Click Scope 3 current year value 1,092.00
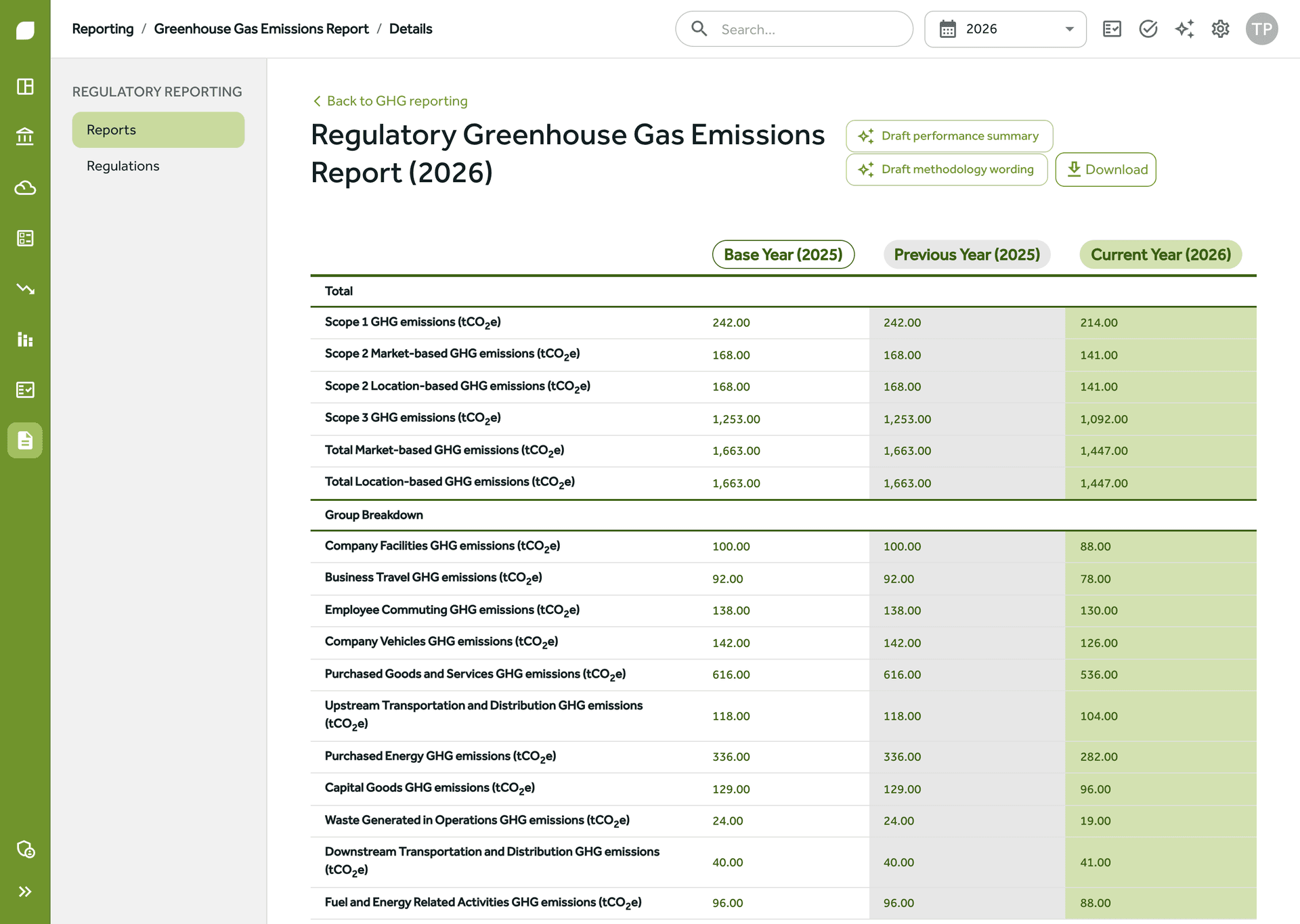 pyautogui.click(x=1104, y=419)
